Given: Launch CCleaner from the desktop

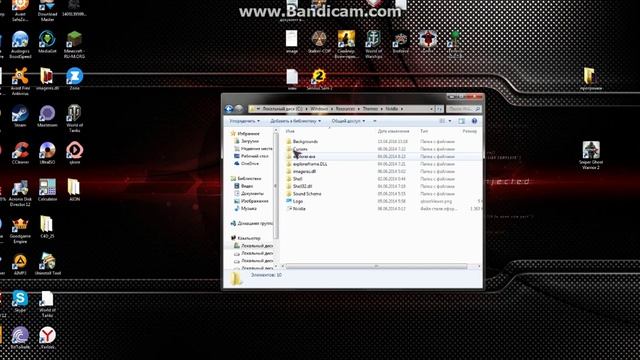Looking at the screenshot, I should [x=20, y=153].
